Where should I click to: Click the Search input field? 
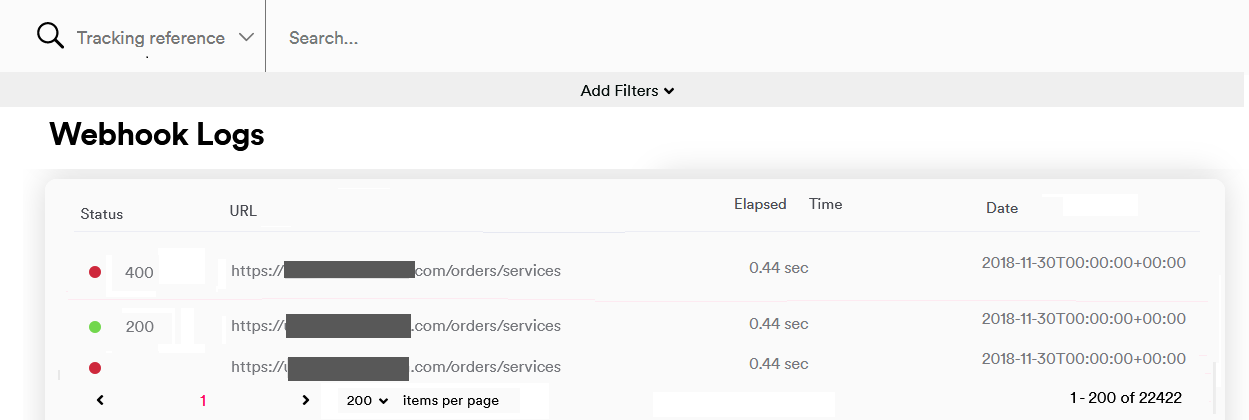click(700, 38)
